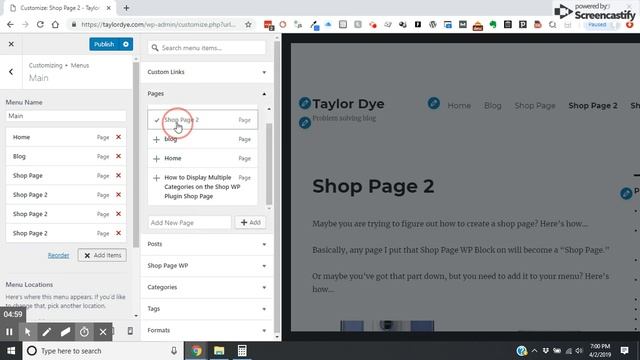Remove the Home menu item
640x360 pixels.
[x=118, y=137]
